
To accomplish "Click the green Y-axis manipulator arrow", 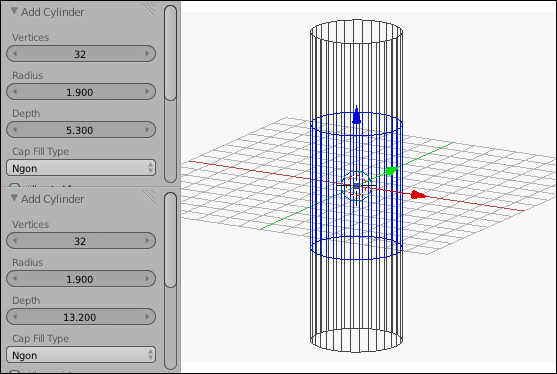I will click(391, 171).
